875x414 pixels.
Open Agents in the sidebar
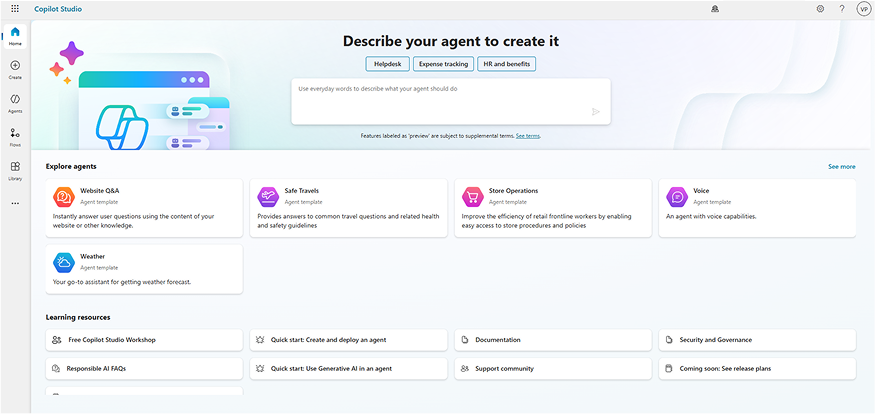(x=15, y=104)
